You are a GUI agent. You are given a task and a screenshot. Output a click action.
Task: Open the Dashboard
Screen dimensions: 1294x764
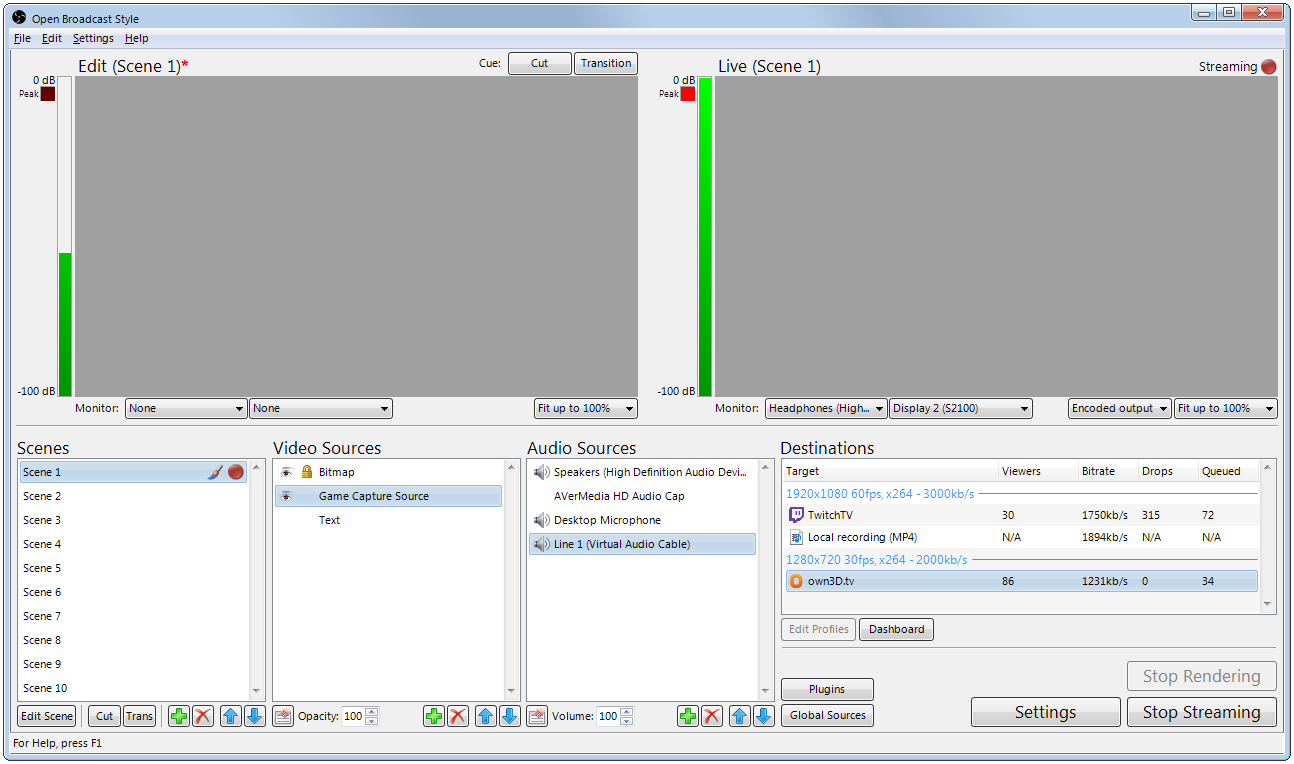coord(896,629)
